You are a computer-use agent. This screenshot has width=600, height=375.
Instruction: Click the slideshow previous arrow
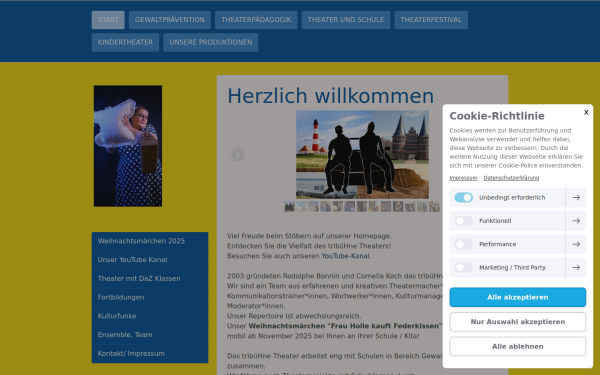(238, 155)
